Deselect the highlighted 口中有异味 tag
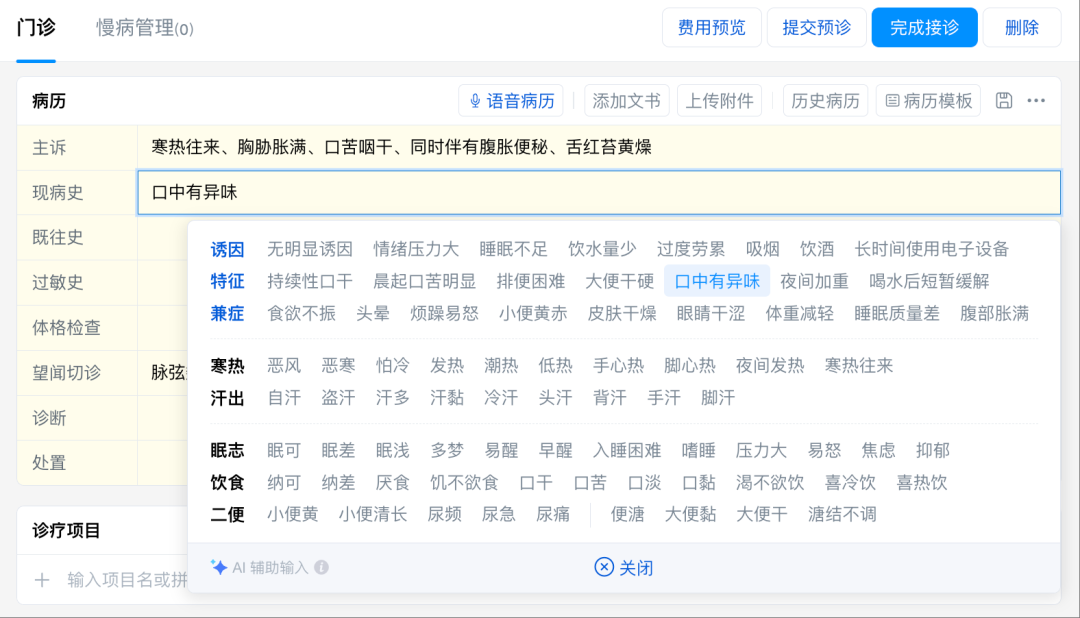 (x=716, y=281)
